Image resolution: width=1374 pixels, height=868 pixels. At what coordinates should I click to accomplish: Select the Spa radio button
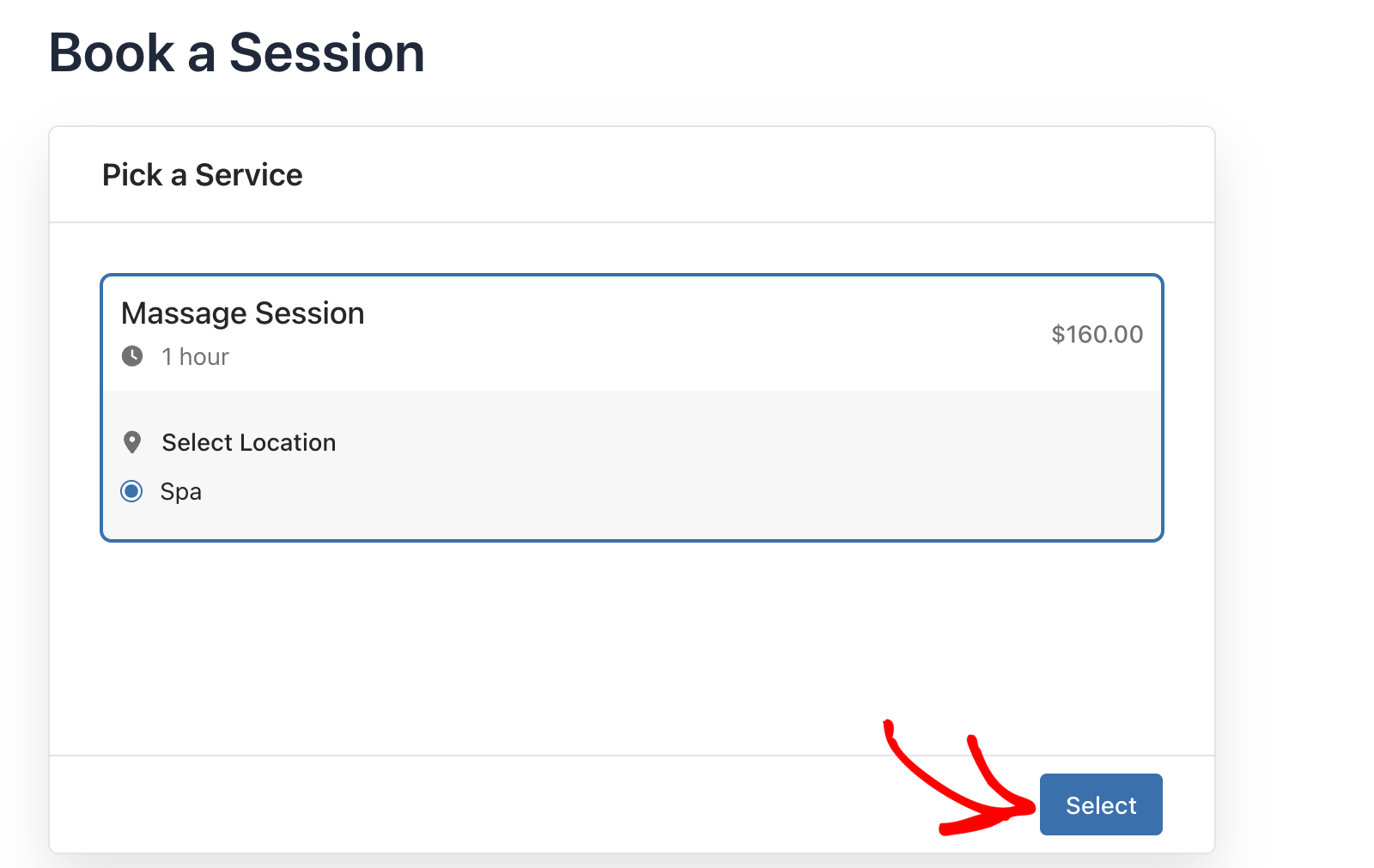tap(131, 491)
